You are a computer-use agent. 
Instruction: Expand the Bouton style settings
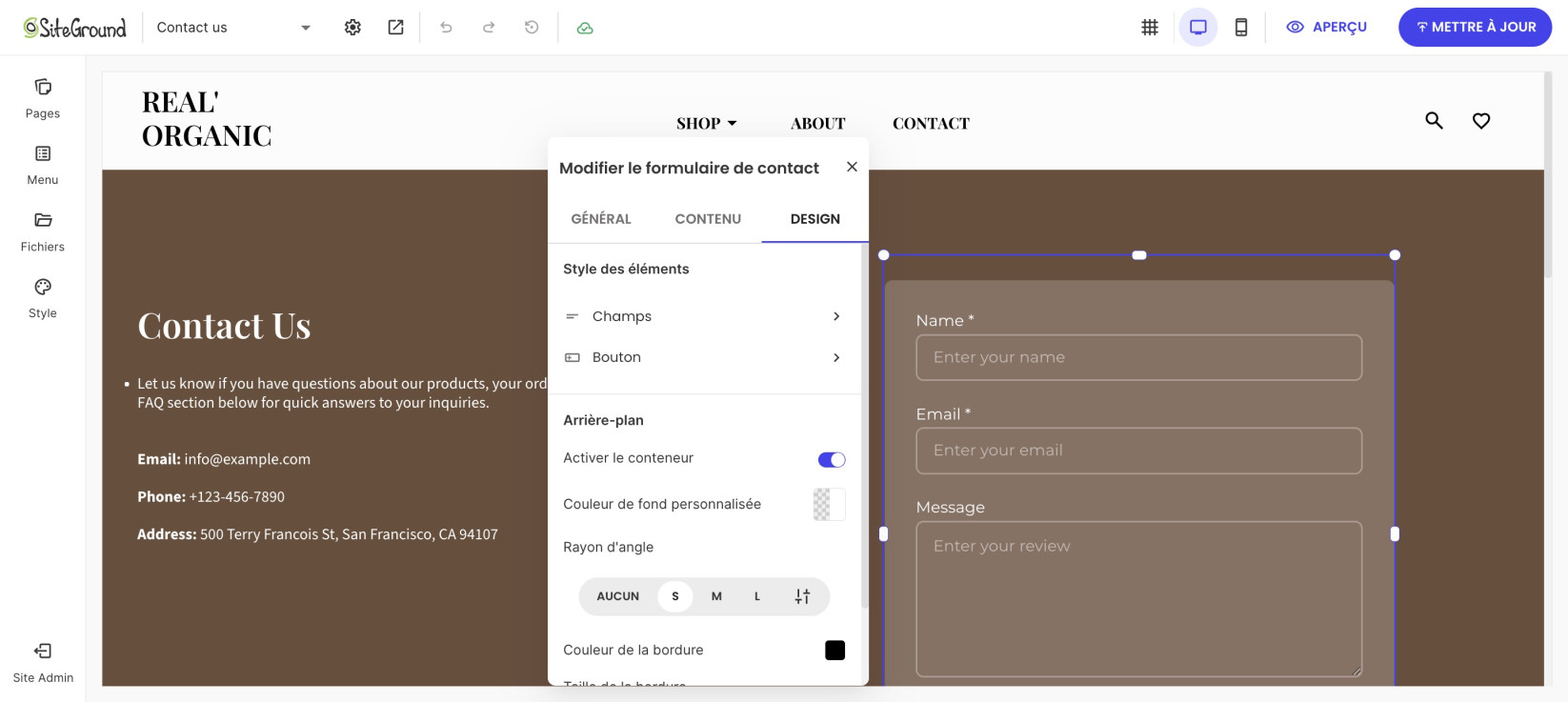[703, 357]
